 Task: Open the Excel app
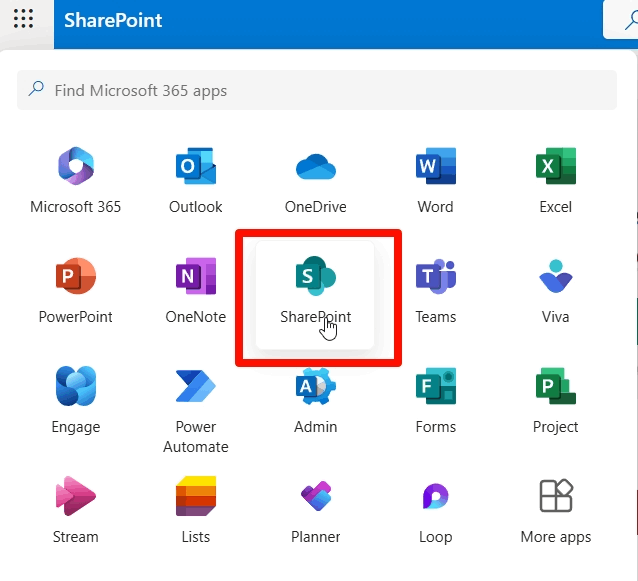(556, 181)
